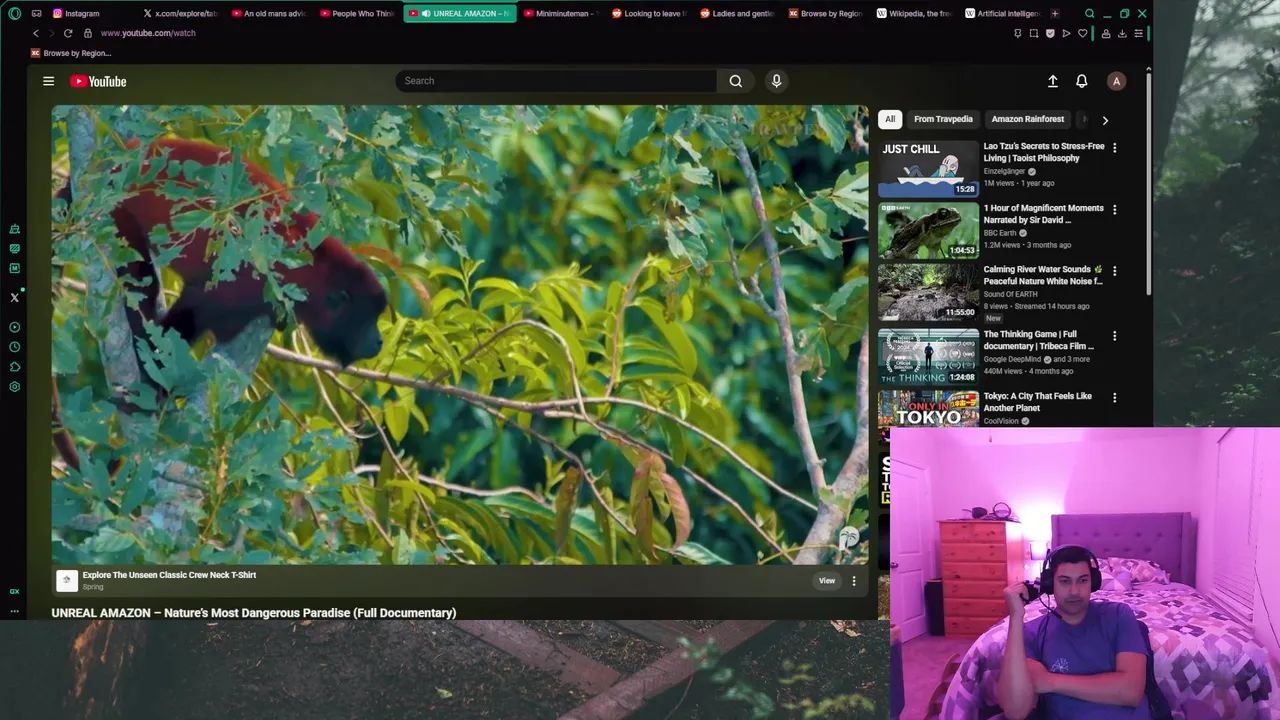This screenshot has height=720, width=1280.
Task: Switch to the An old mans advice tab
Action: point(269,14)
